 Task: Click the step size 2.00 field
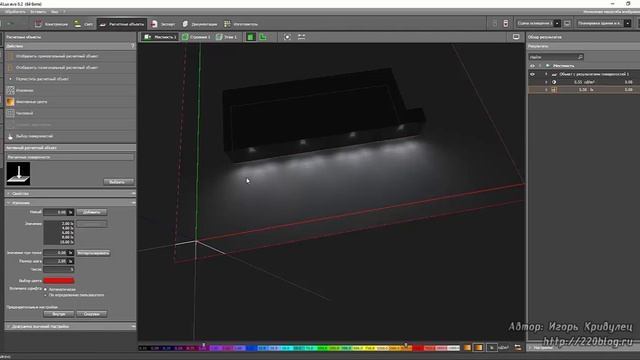[58, 261]
